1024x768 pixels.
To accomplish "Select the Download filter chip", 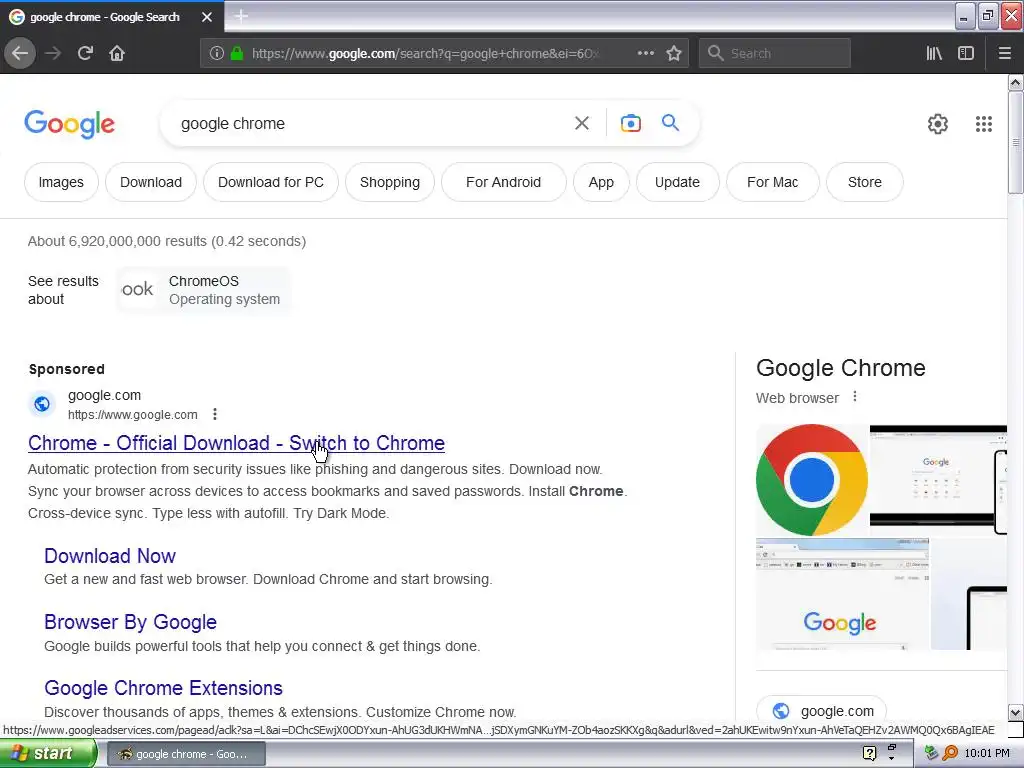I will point(151,182).
